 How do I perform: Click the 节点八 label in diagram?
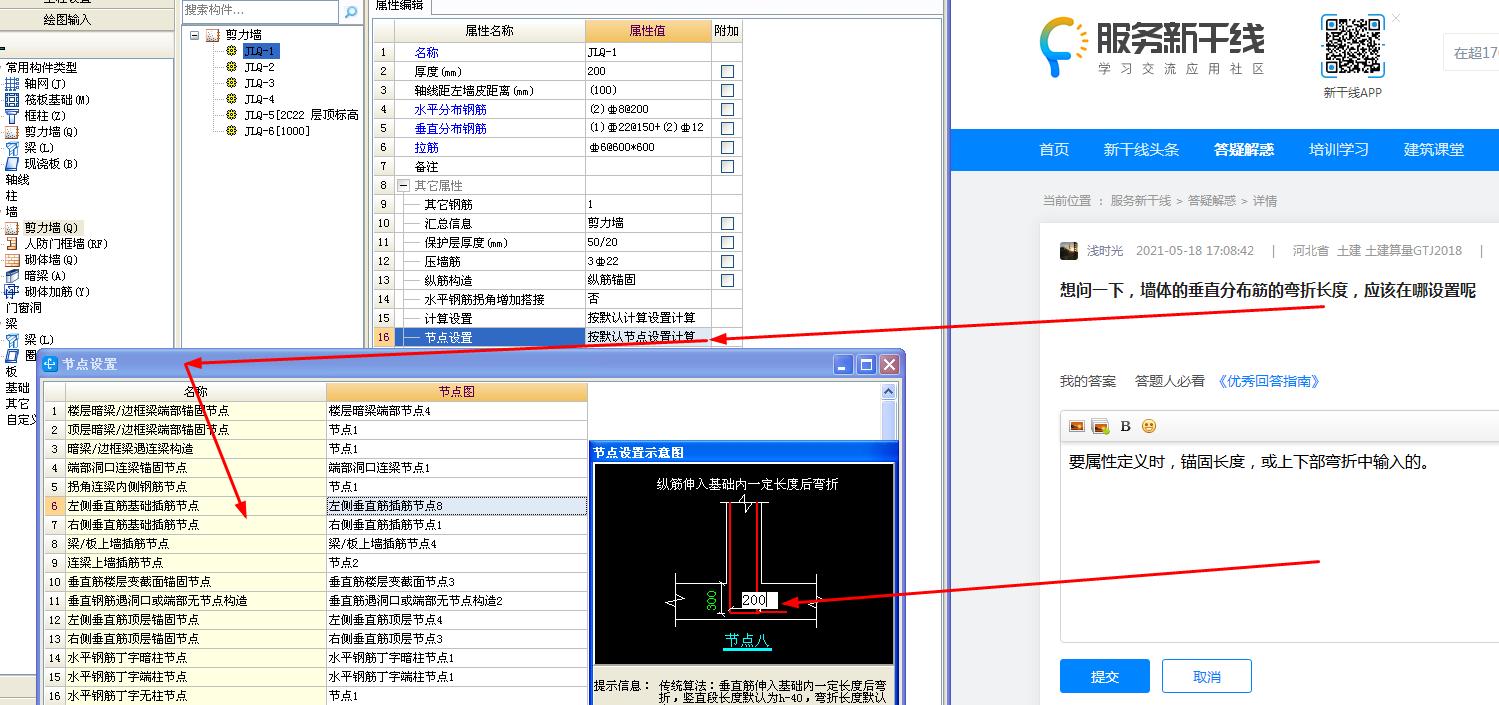tap(747, 641)
